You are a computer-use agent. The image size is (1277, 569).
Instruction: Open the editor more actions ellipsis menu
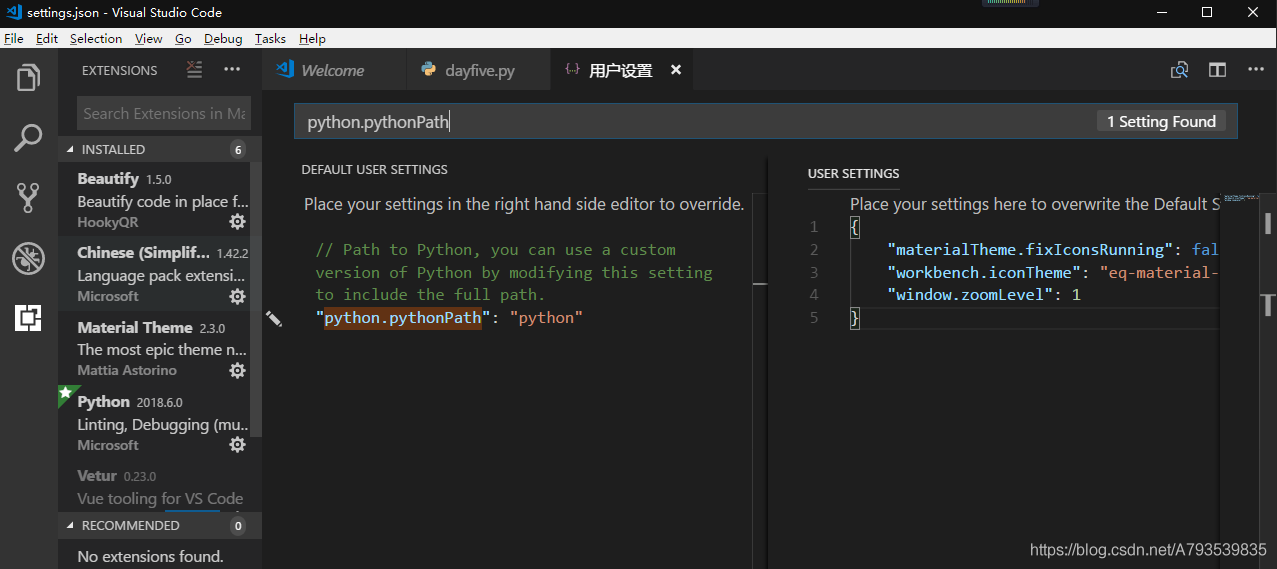tap(1256, 70)
